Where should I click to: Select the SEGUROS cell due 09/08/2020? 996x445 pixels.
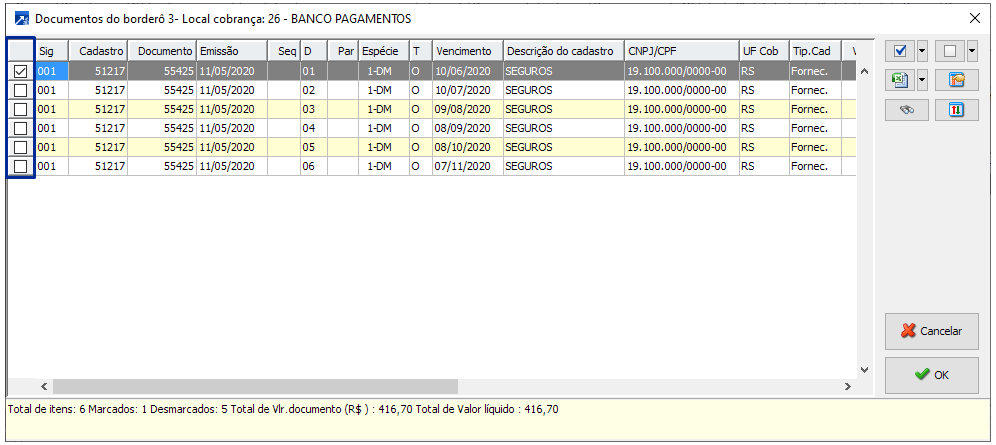point(562,109)
